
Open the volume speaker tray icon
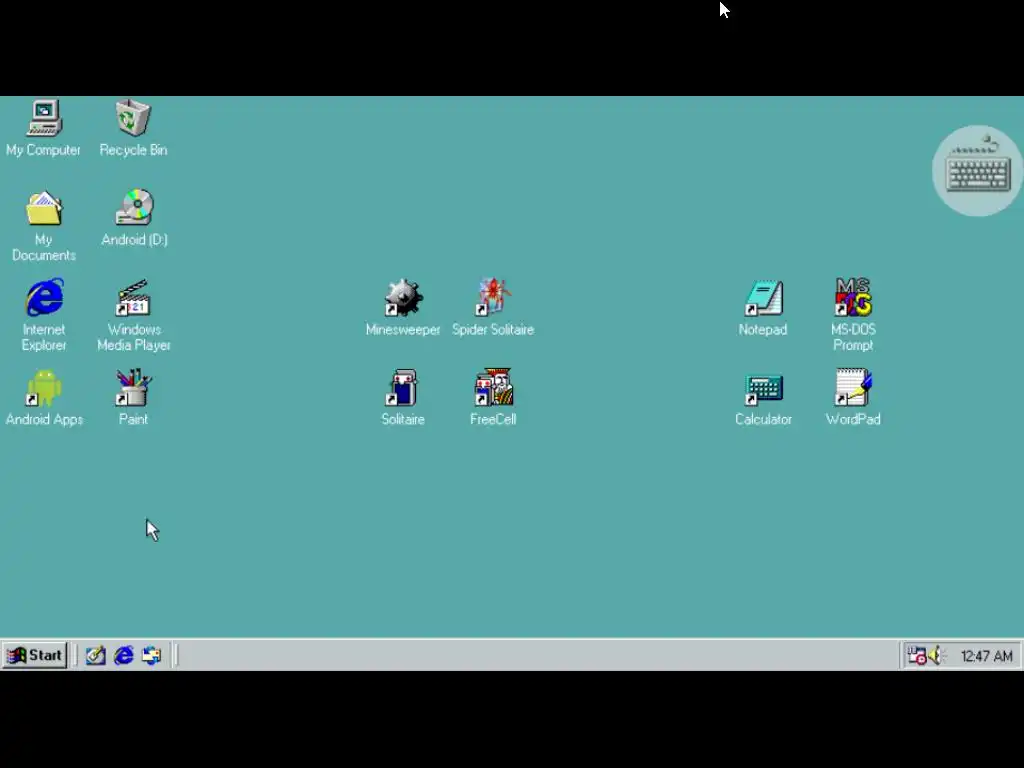[936, 656]
